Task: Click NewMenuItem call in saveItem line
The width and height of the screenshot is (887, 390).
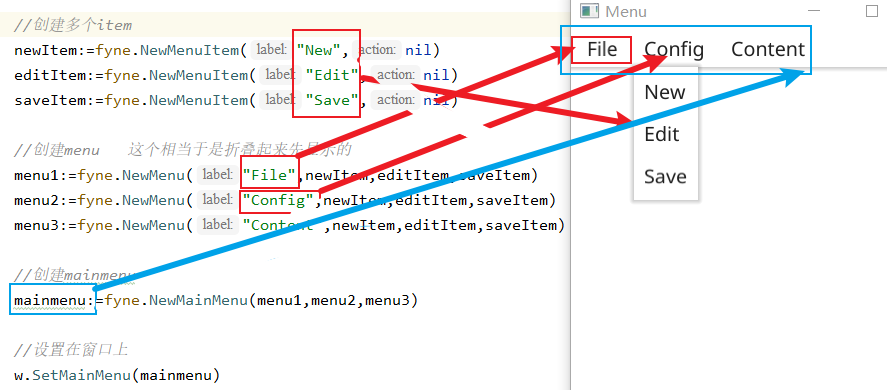Action: tap(193, 100)
